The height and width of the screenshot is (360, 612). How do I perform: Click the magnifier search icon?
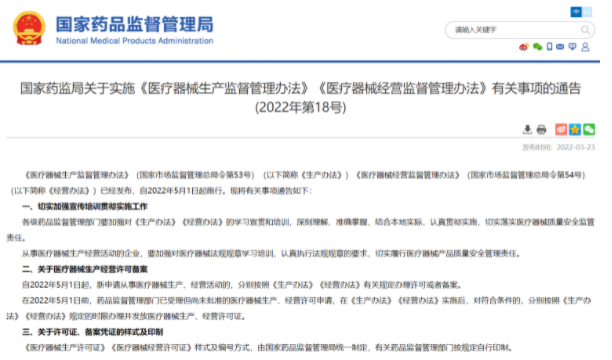click(585, 30)
